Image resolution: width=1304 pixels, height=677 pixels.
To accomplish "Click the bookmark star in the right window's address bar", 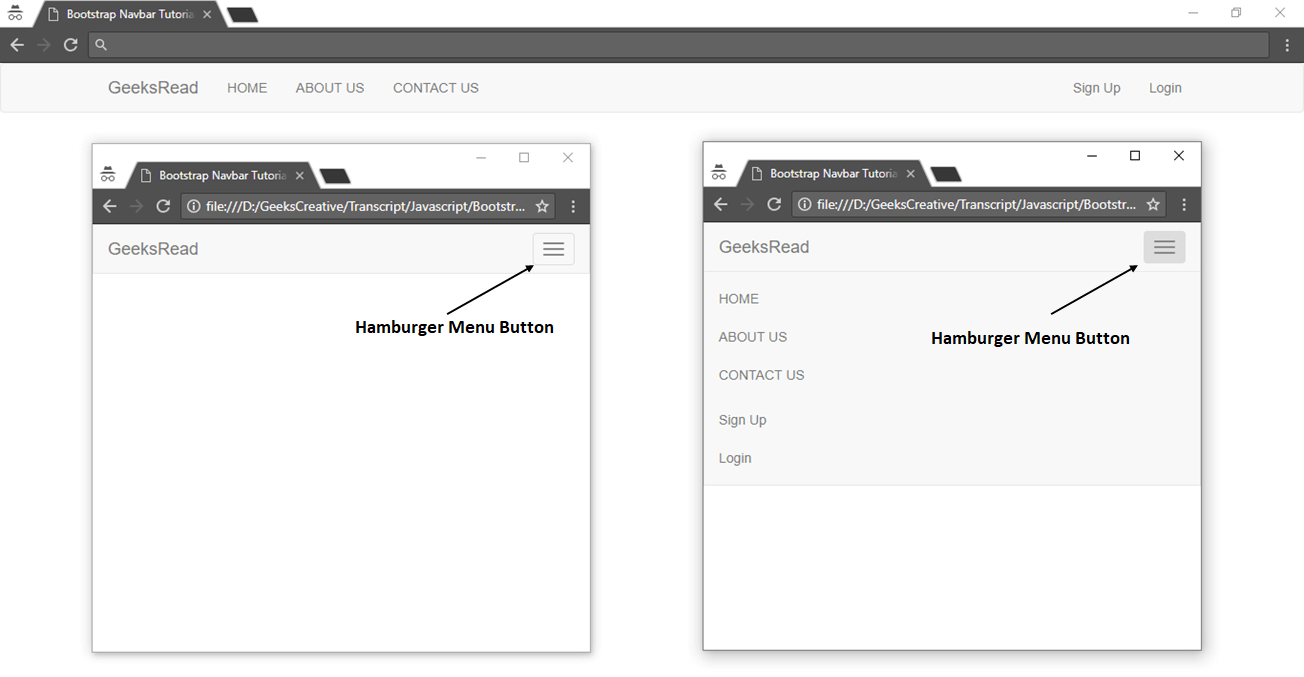I will coord(1152,204).
